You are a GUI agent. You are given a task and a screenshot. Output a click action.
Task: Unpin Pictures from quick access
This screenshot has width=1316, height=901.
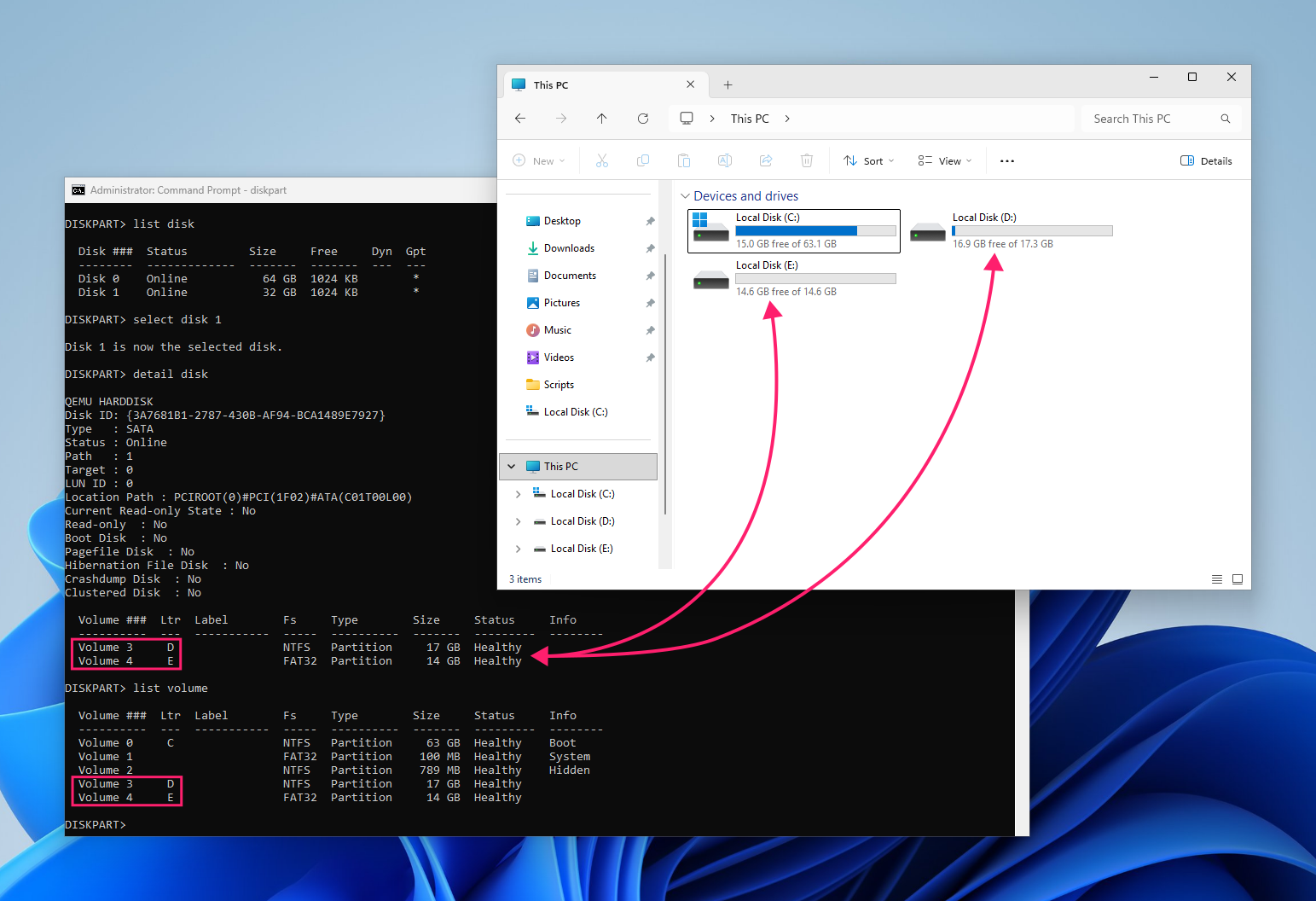[x=650, y=303]
